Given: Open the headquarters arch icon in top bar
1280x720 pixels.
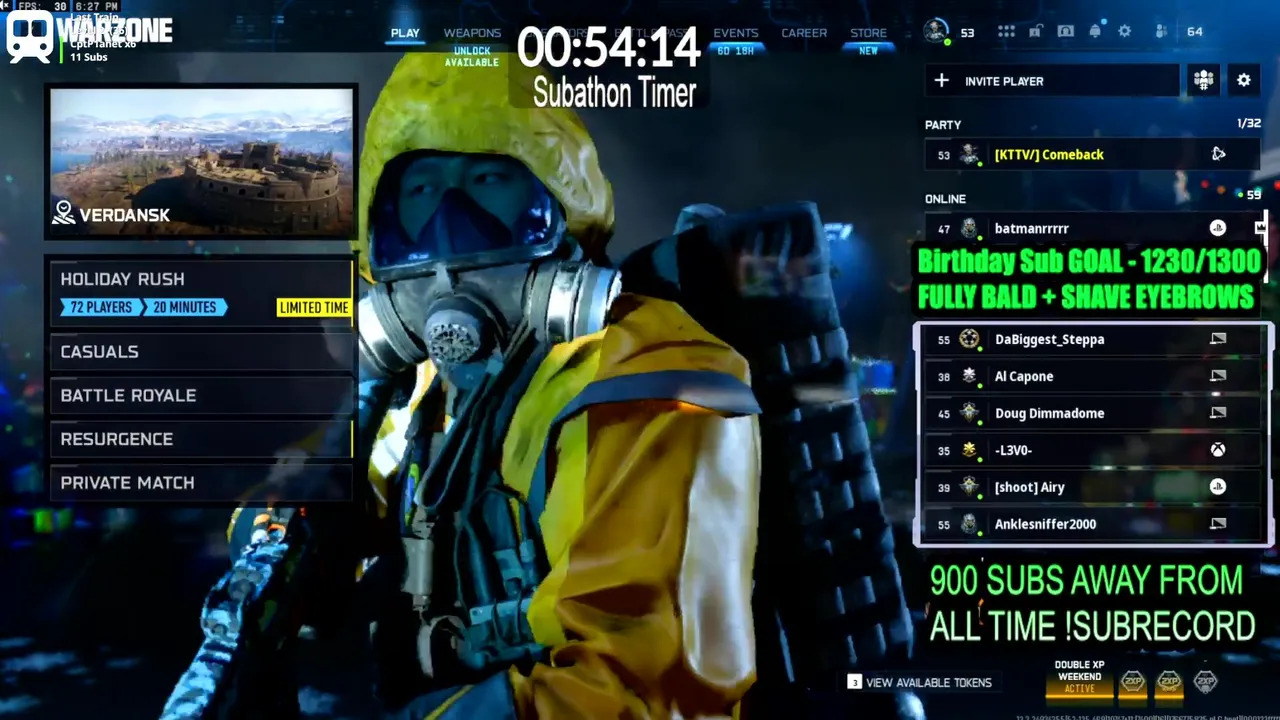Looking at the screenshot, I should [x=1065, y=31].
